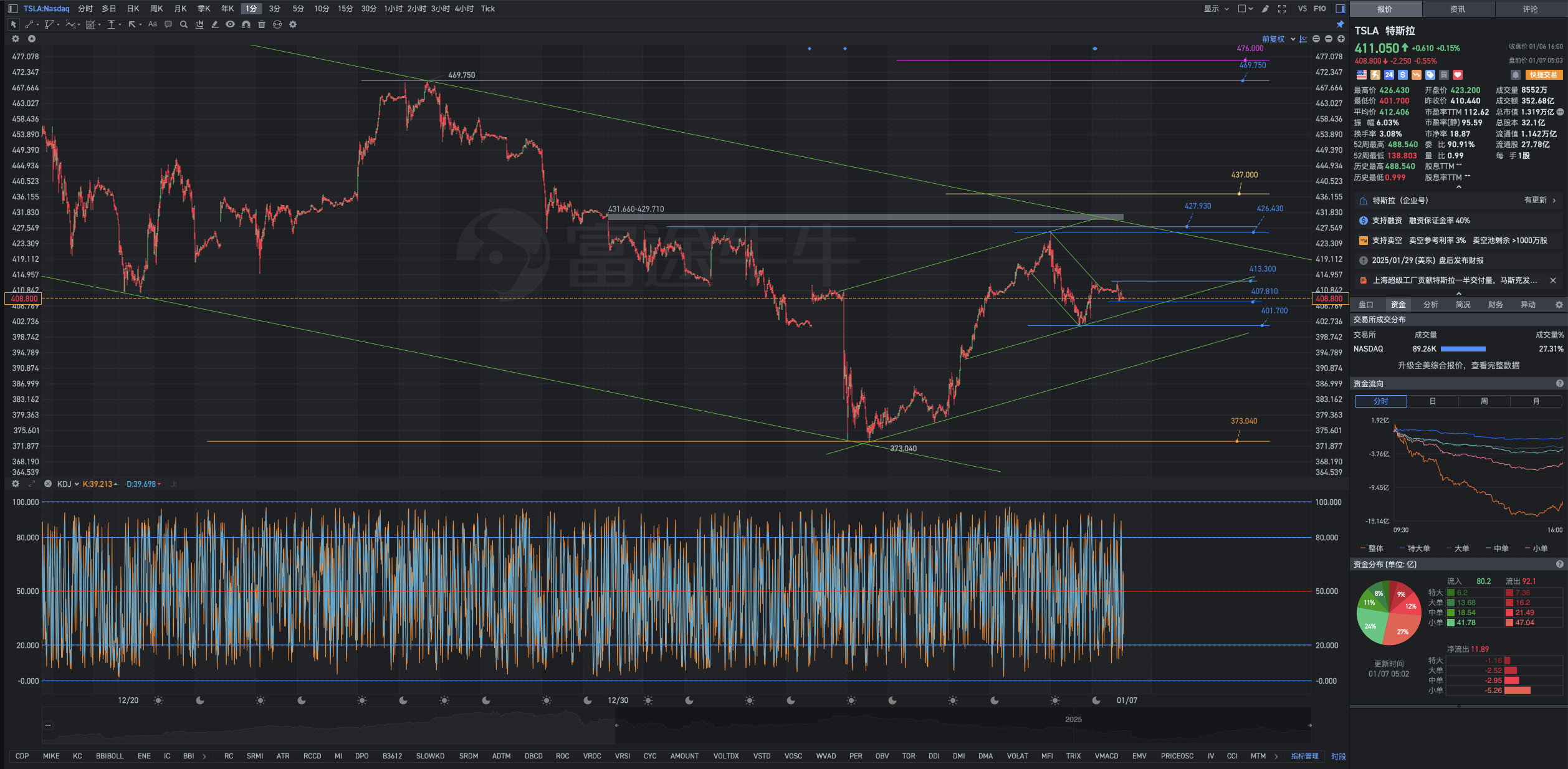This screenshot has height=769, width=1568.
Task: Expand the KDJ indicator pane
Action: pyautogui.click(x=32, y=484)
